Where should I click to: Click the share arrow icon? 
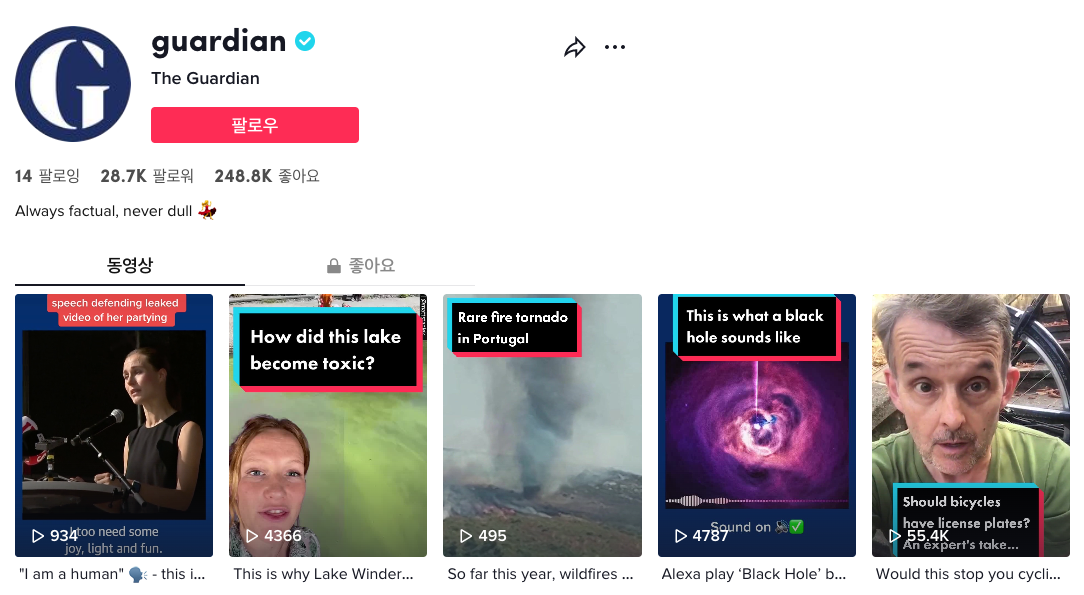pos(574,47)
